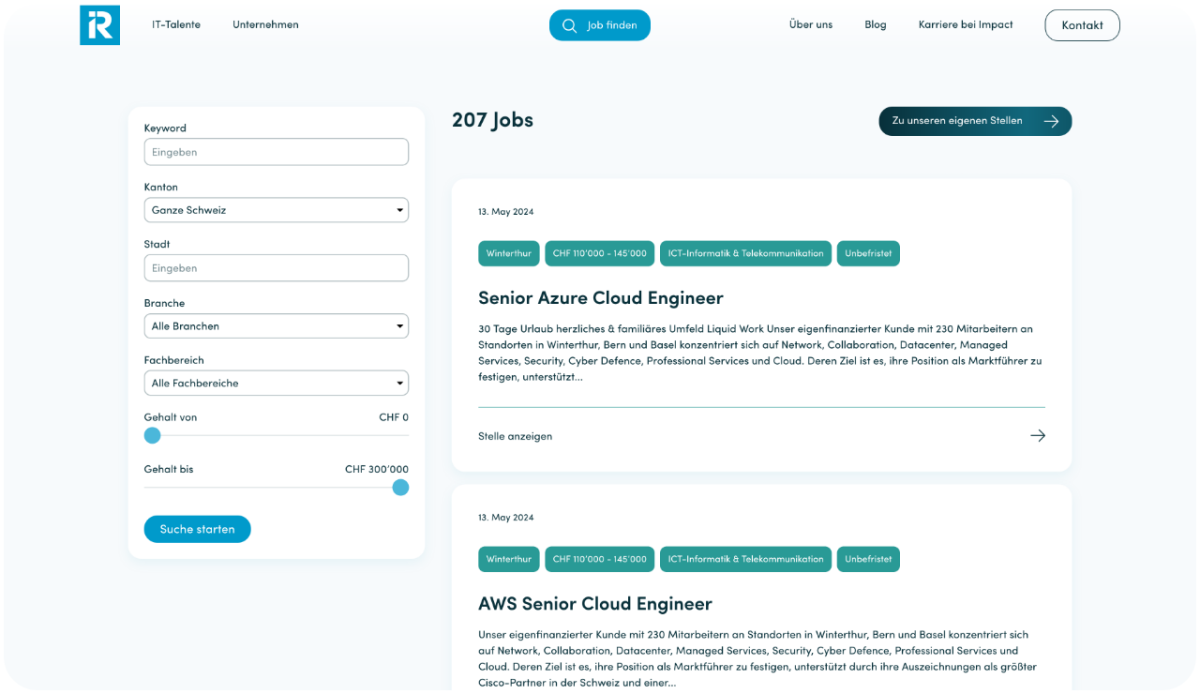Image resolution: width=1200 pixels, height=694 pixels.
Task: Open IT-Talente menu item
Action: coord(176,25)
